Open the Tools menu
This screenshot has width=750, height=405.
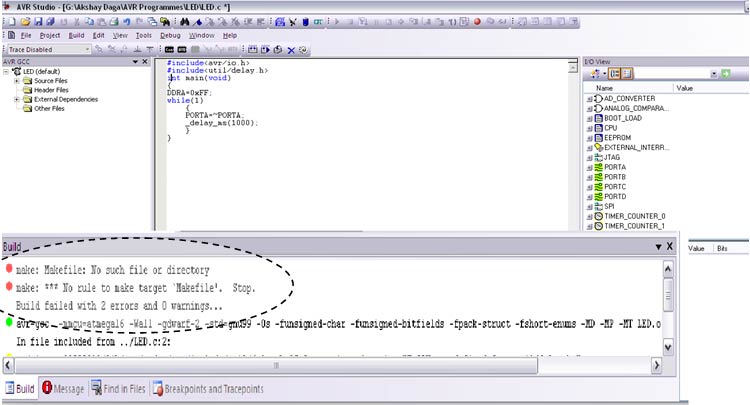143,35
